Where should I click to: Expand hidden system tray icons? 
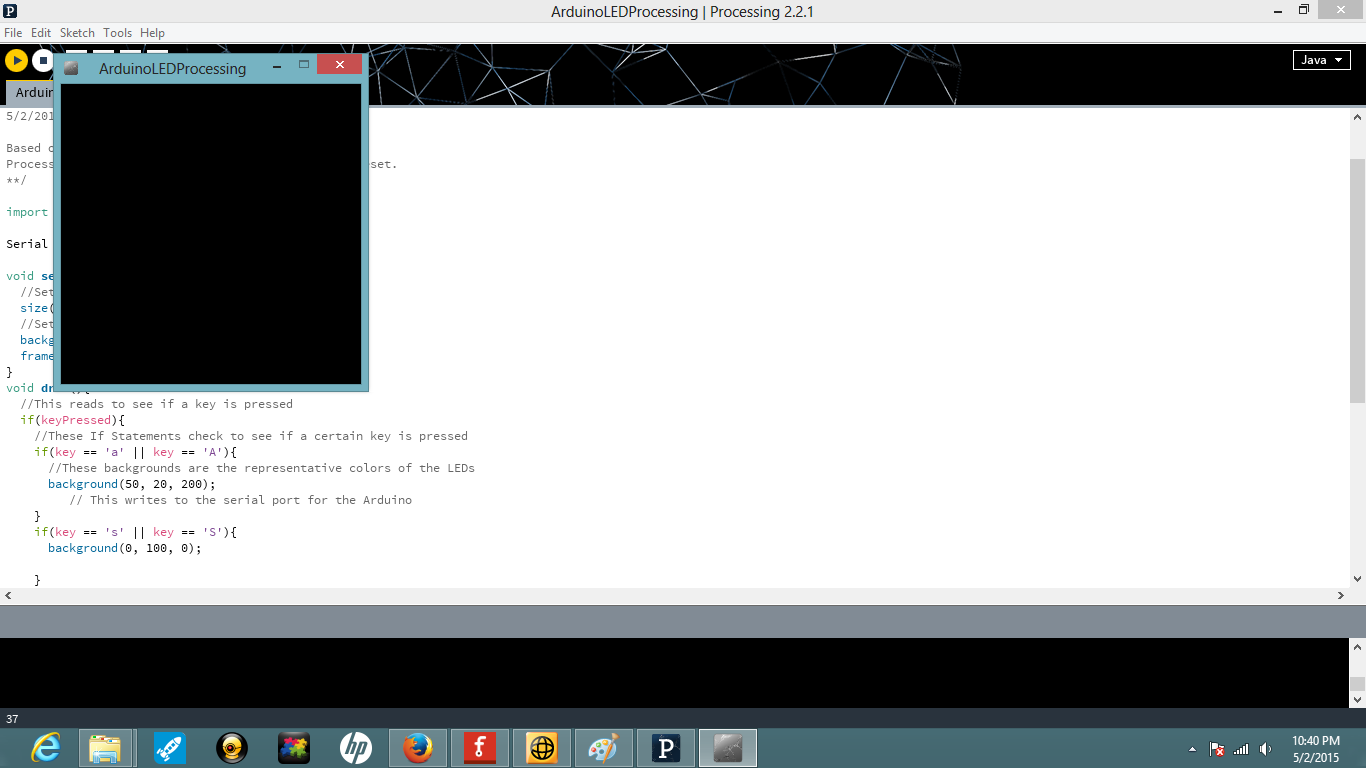(1191, 749)
